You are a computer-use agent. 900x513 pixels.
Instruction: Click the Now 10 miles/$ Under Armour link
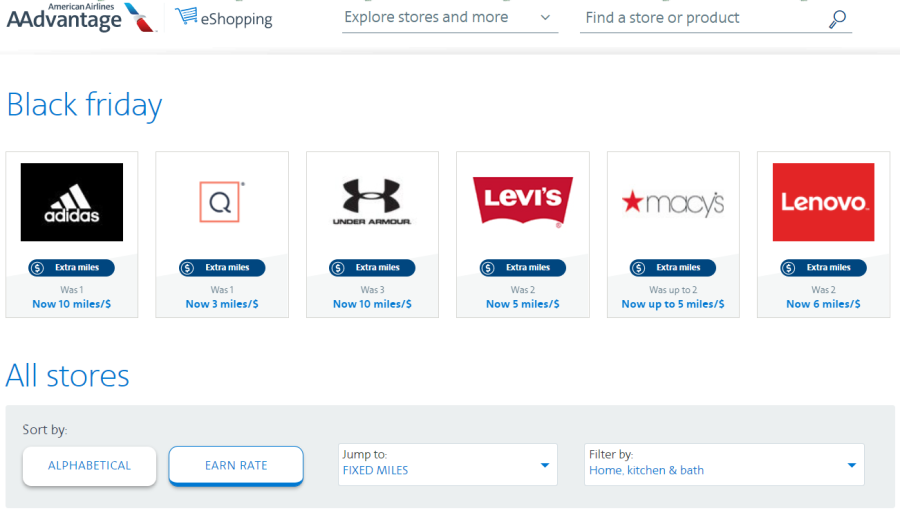click(372, 304)
